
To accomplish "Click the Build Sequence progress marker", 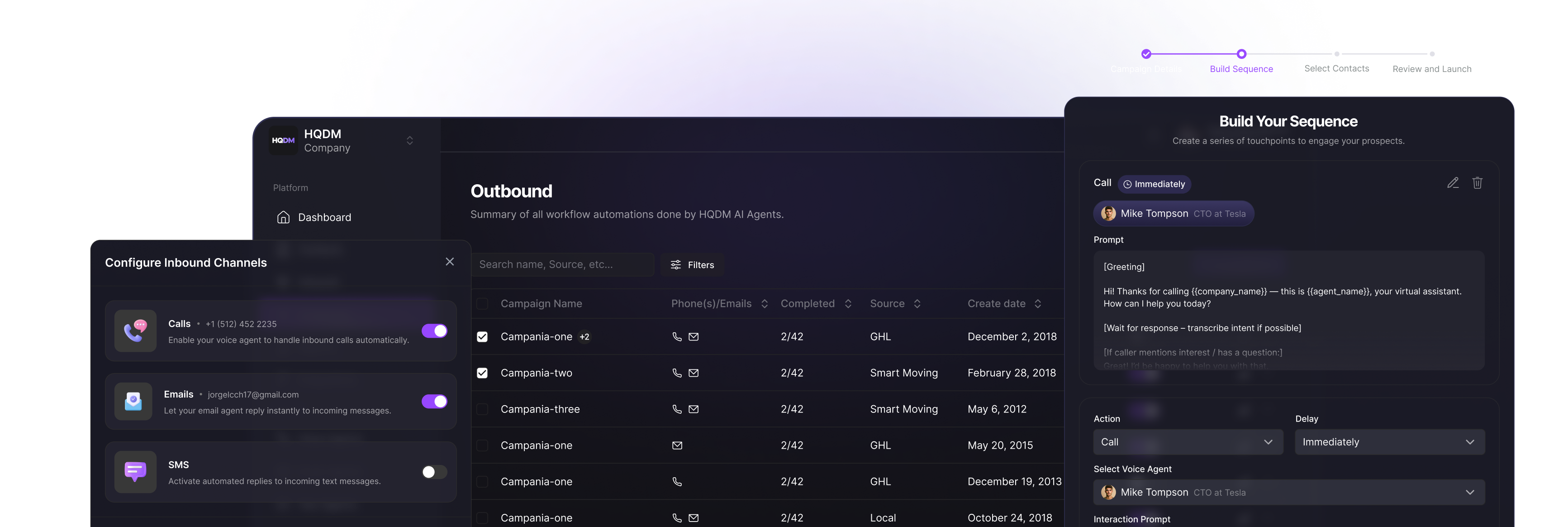I will [1241, 54].
